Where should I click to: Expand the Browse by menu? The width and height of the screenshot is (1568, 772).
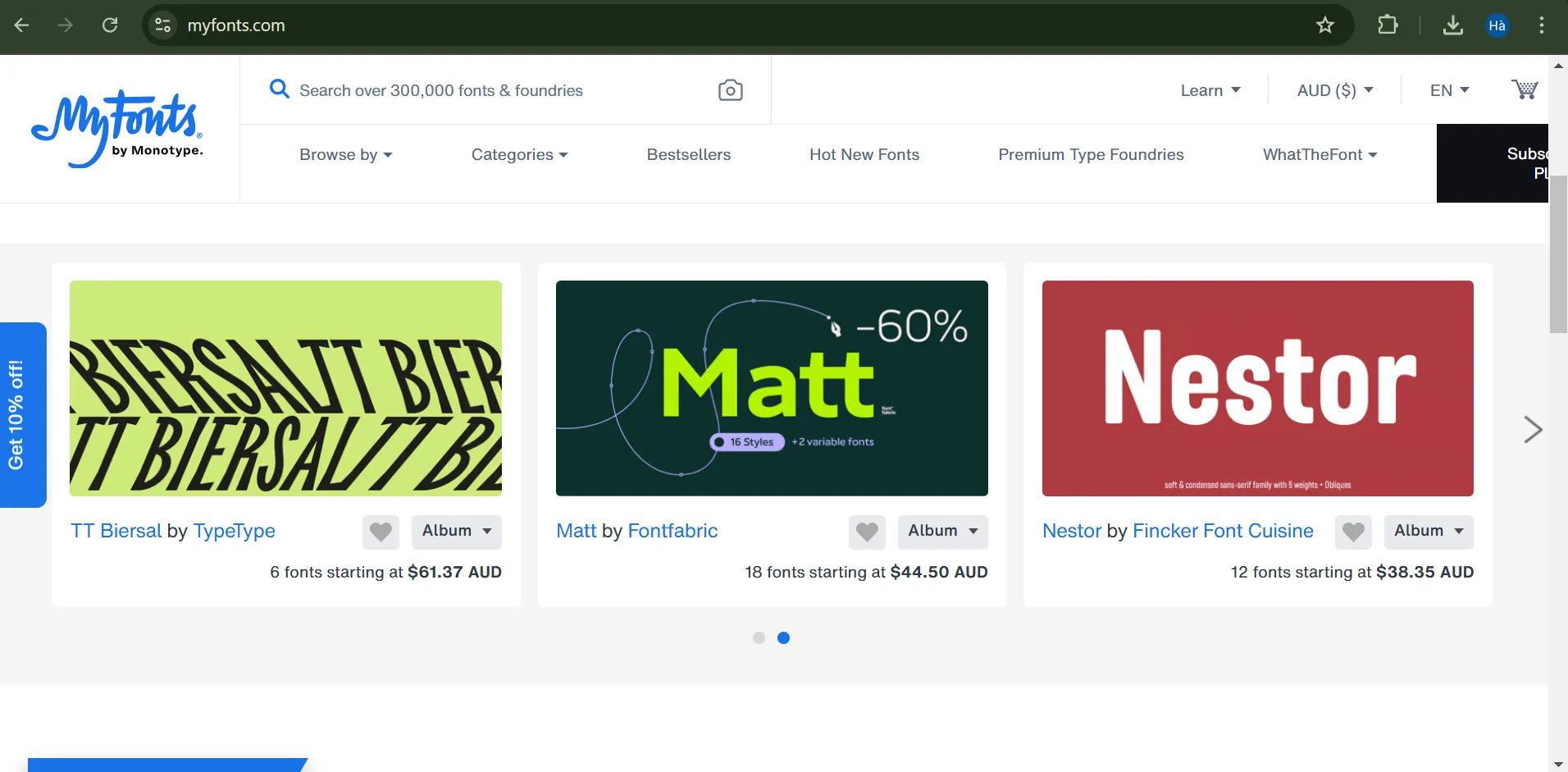pos(346,154)
